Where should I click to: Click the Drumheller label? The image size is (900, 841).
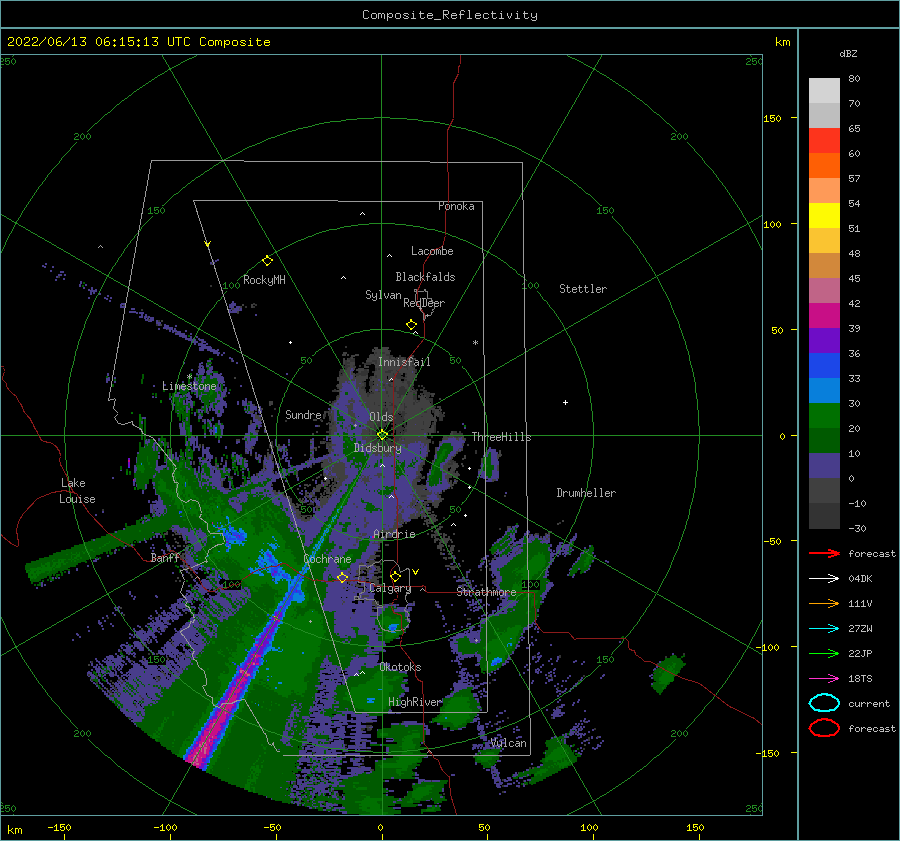pos(586,493)
